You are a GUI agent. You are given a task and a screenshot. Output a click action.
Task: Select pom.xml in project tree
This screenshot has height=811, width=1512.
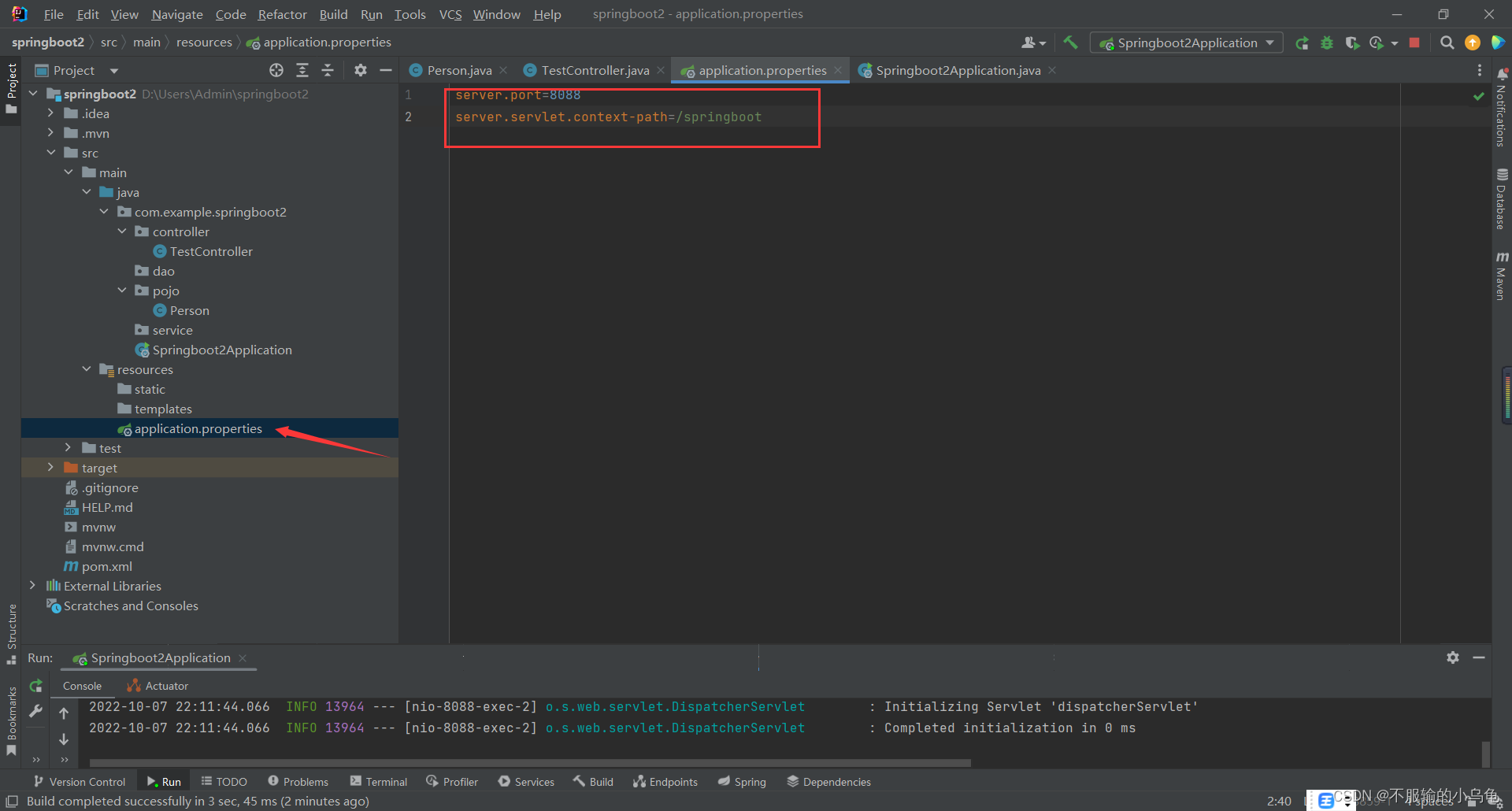(107, 566)
